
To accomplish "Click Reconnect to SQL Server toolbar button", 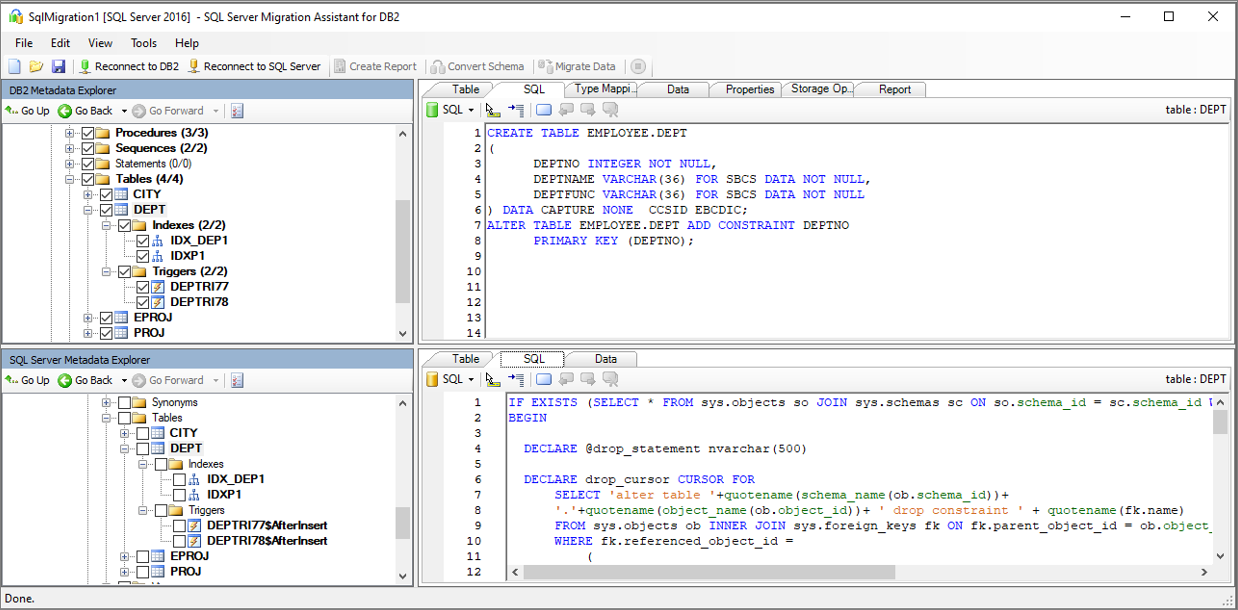I will click(254, 67).
